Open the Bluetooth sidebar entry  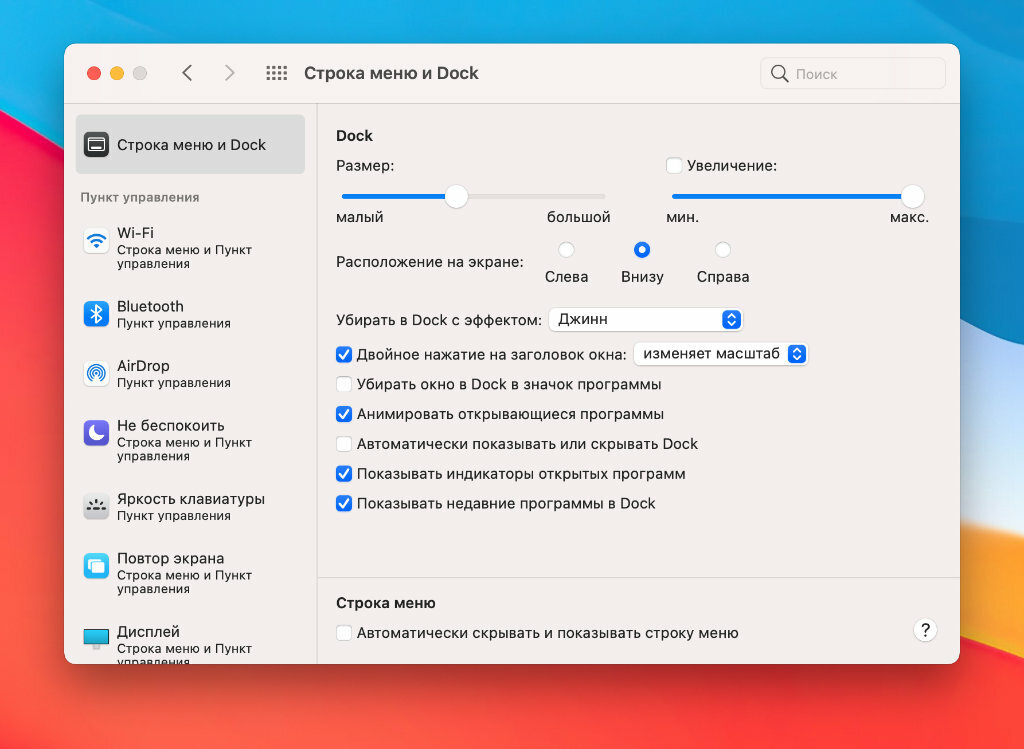(x=190, y=314)
